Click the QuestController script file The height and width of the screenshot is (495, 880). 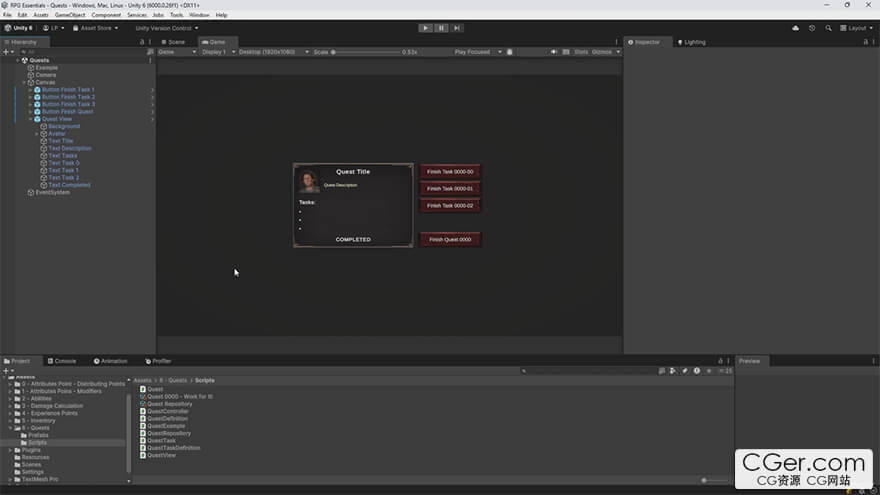167,411
